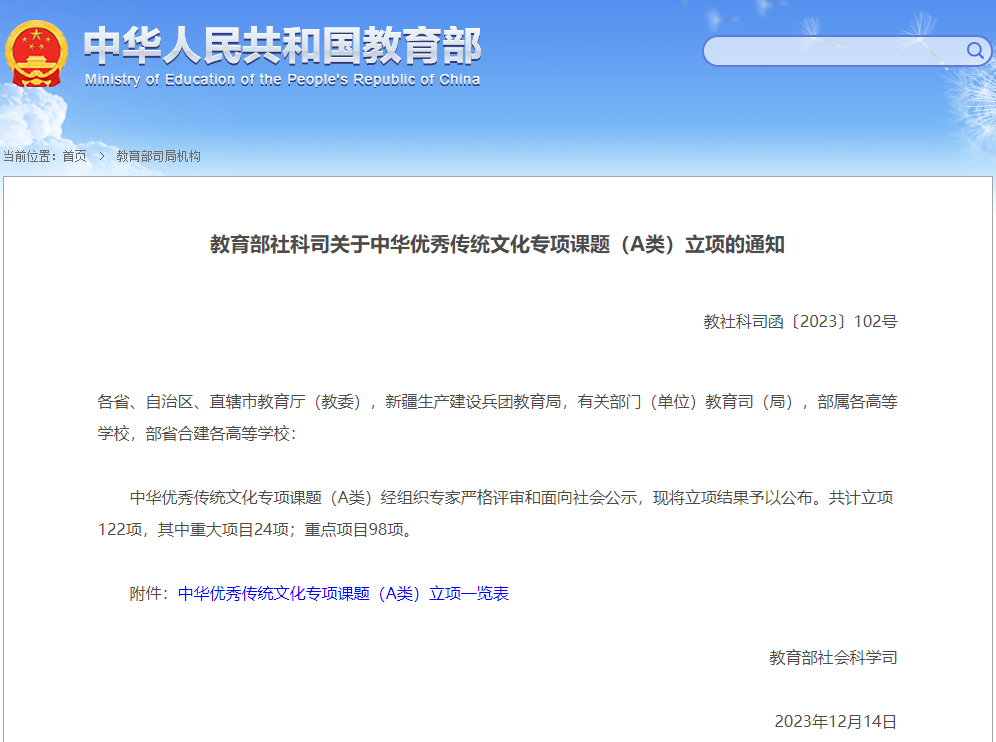This screenshot has width=996, height=742.
Task: Go to 首页 in the breadcrumb
Action: (74, 156)
